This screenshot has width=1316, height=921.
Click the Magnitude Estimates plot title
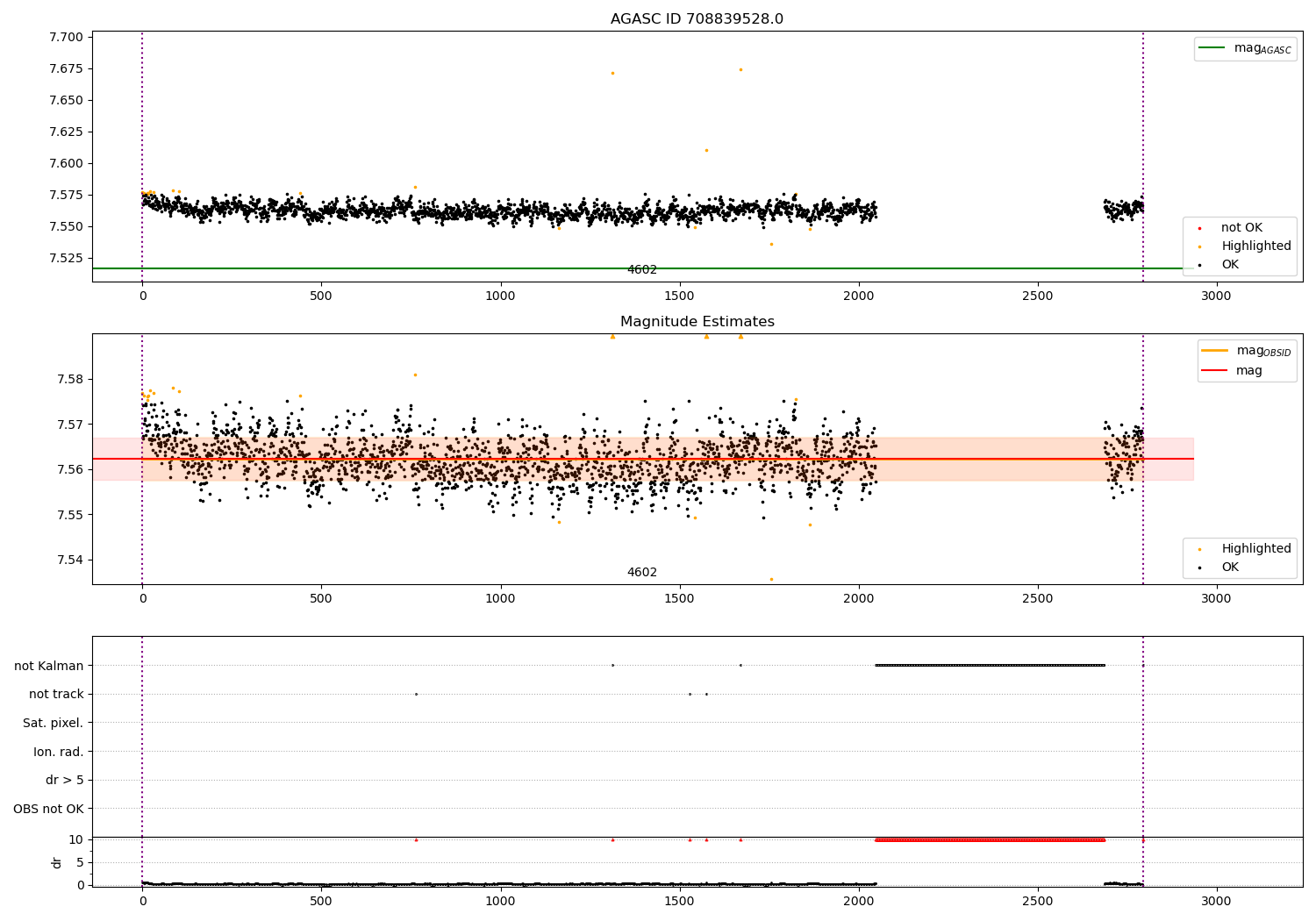click(697, 322)
